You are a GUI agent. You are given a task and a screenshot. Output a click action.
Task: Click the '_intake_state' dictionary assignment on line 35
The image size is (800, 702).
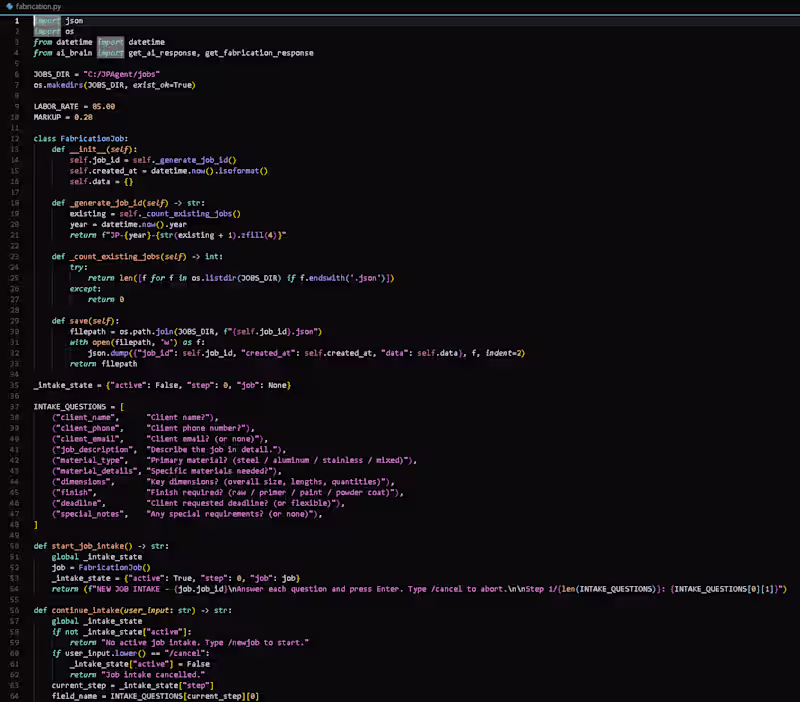pyautogui.click(x=162, y=385)
